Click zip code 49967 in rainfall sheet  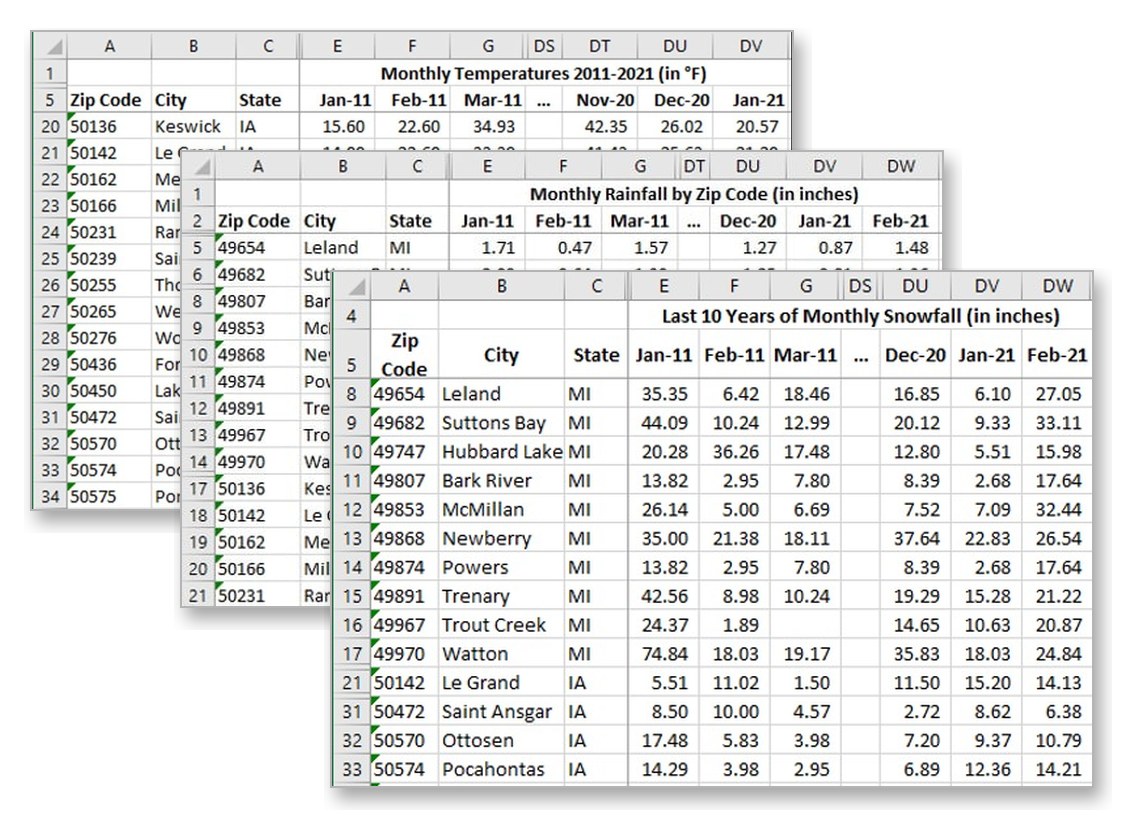click(257, 435)
